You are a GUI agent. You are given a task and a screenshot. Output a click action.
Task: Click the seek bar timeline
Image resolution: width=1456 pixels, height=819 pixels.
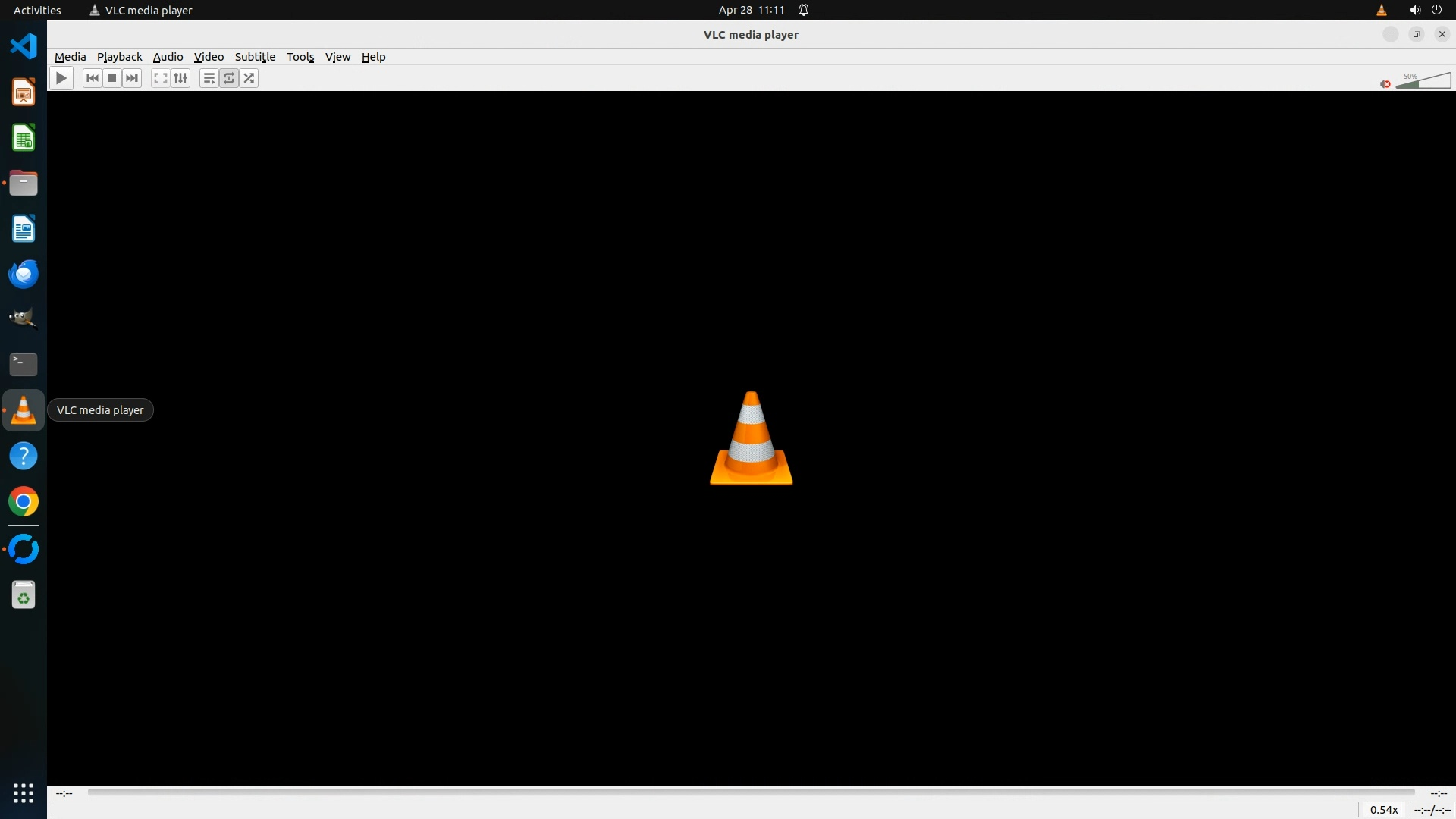tap(751, 792)
